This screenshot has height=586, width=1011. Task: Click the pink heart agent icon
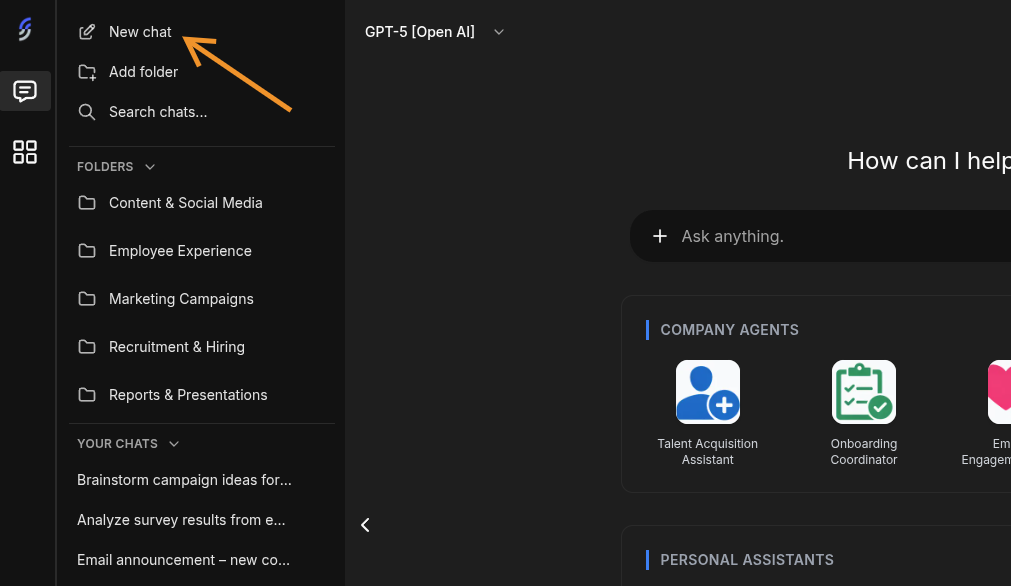(999, 392)
